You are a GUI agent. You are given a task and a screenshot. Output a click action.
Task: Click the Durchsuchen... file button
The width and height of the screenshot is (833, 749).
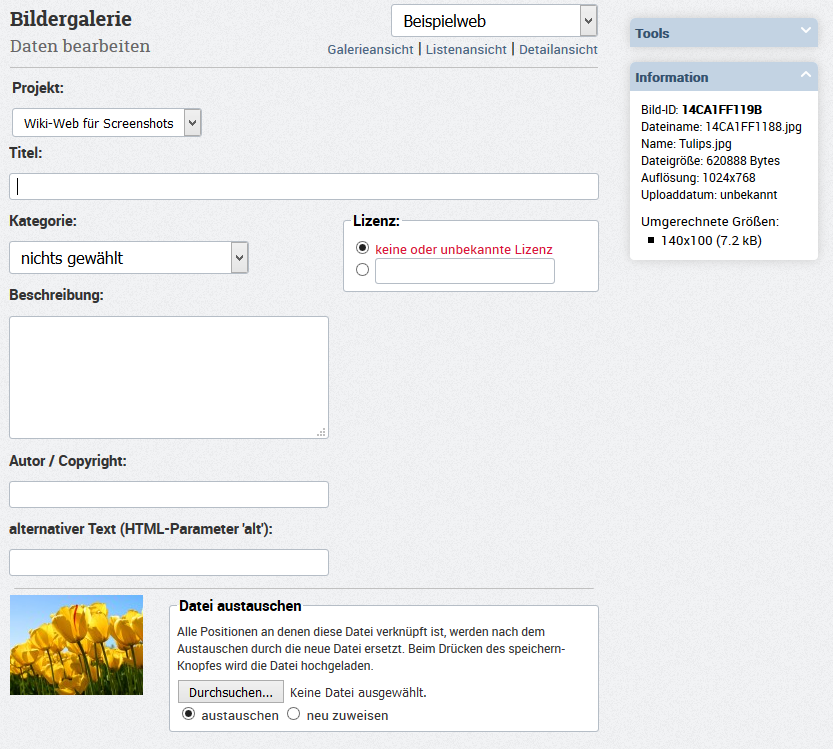(231, 692)
